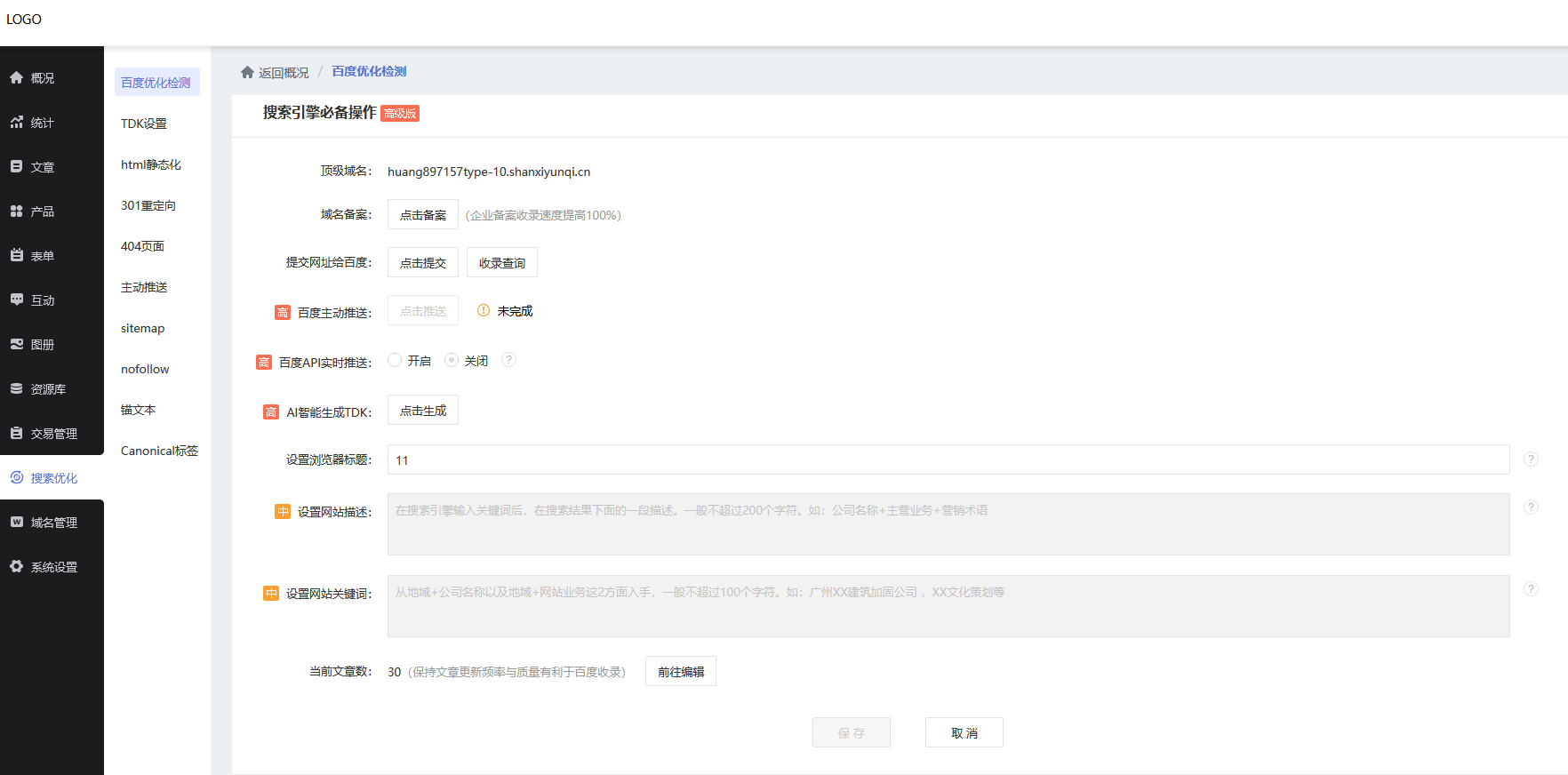This screenshot has width=1568, height=775.
Task: Click the 前往编辑 button
Action: (x=681, y=672)
